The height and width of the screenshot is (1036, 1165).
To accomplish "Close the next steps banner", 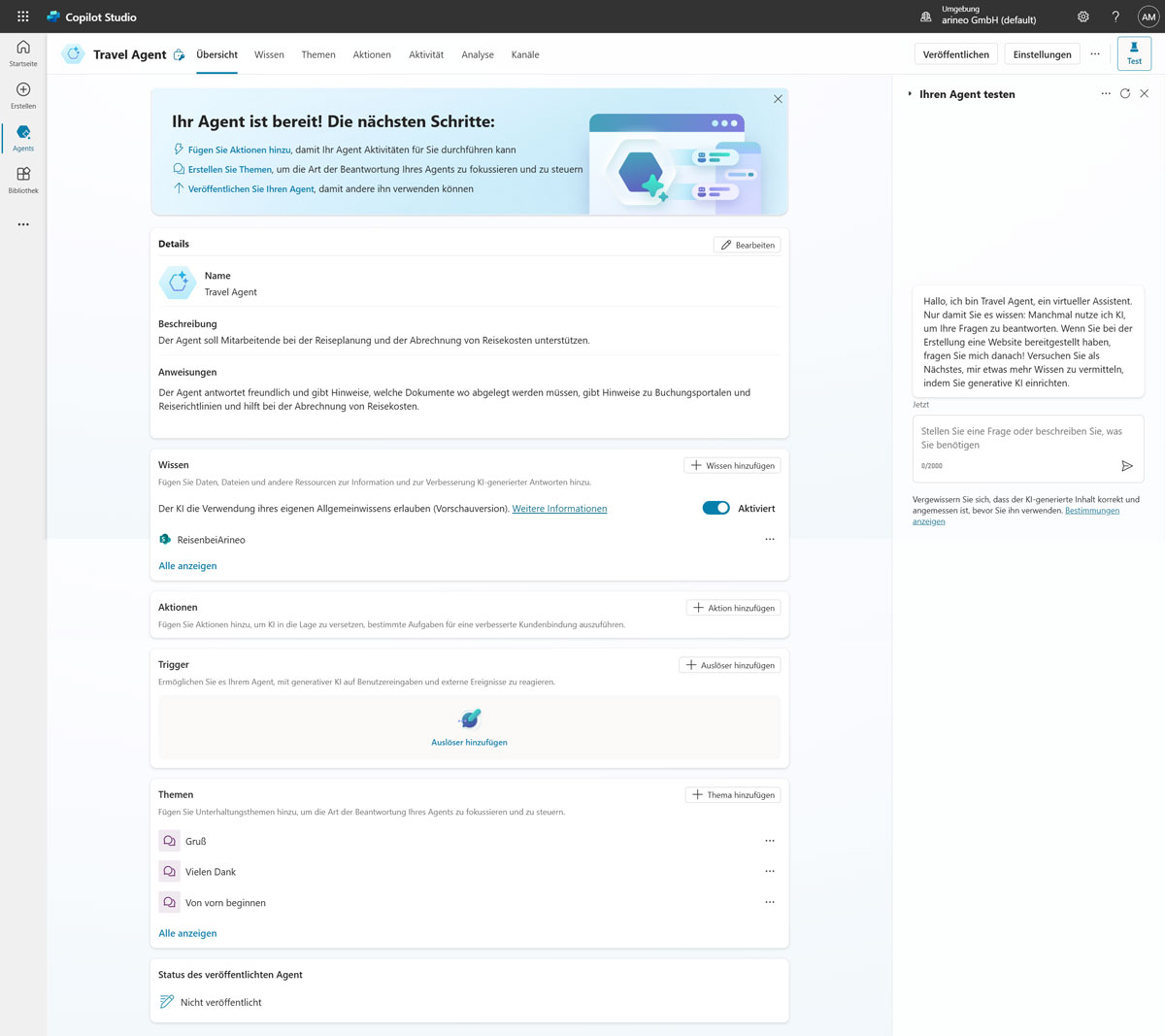I will click(x=778, y=99).
